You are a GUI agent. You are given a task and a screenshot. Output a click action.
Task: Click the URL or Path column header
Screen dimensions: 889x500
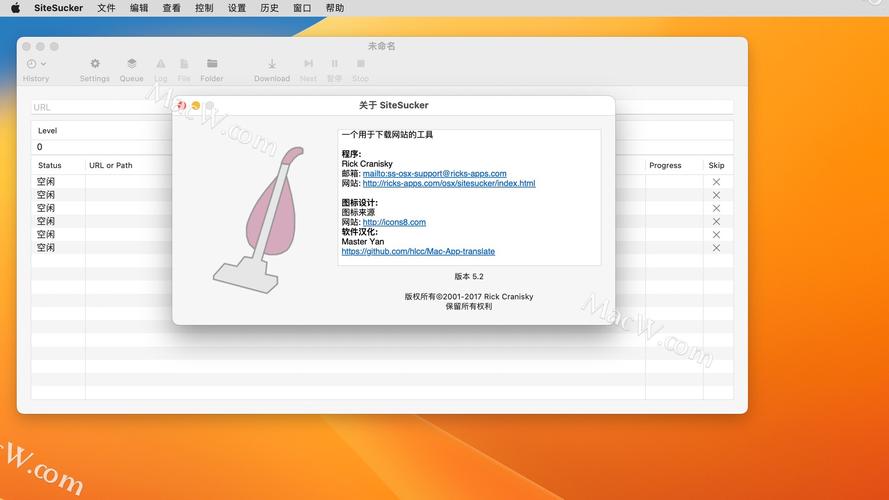(x=111, y=165)
